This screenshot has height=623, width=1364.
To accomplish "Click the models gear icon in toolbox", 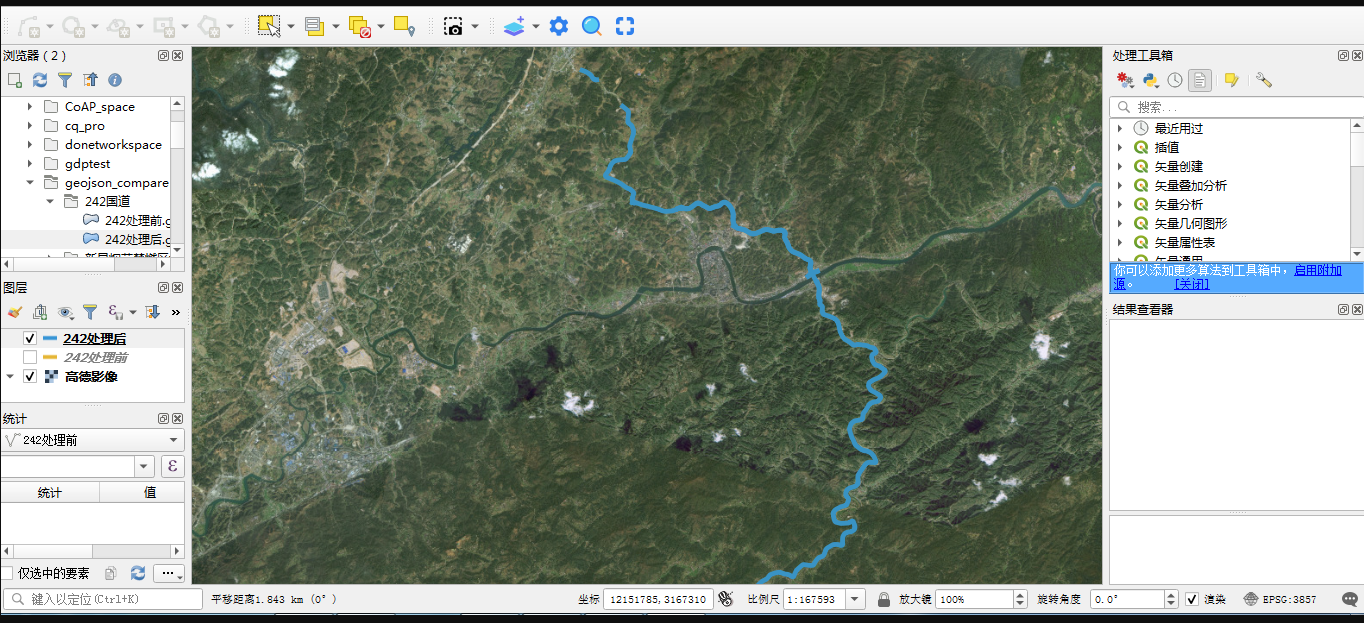I will point(1125,80).
